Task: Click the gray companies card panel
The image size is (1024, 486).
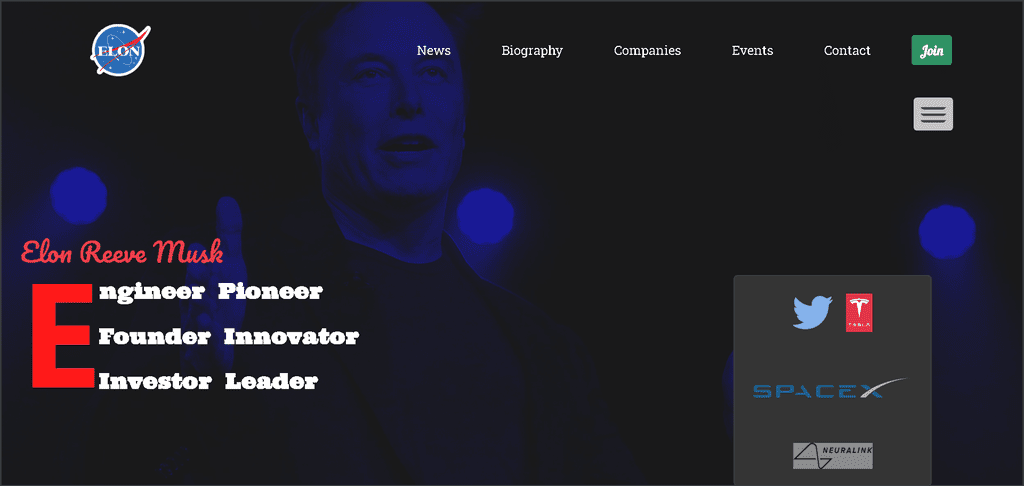Action: click(x=832, y=380)
